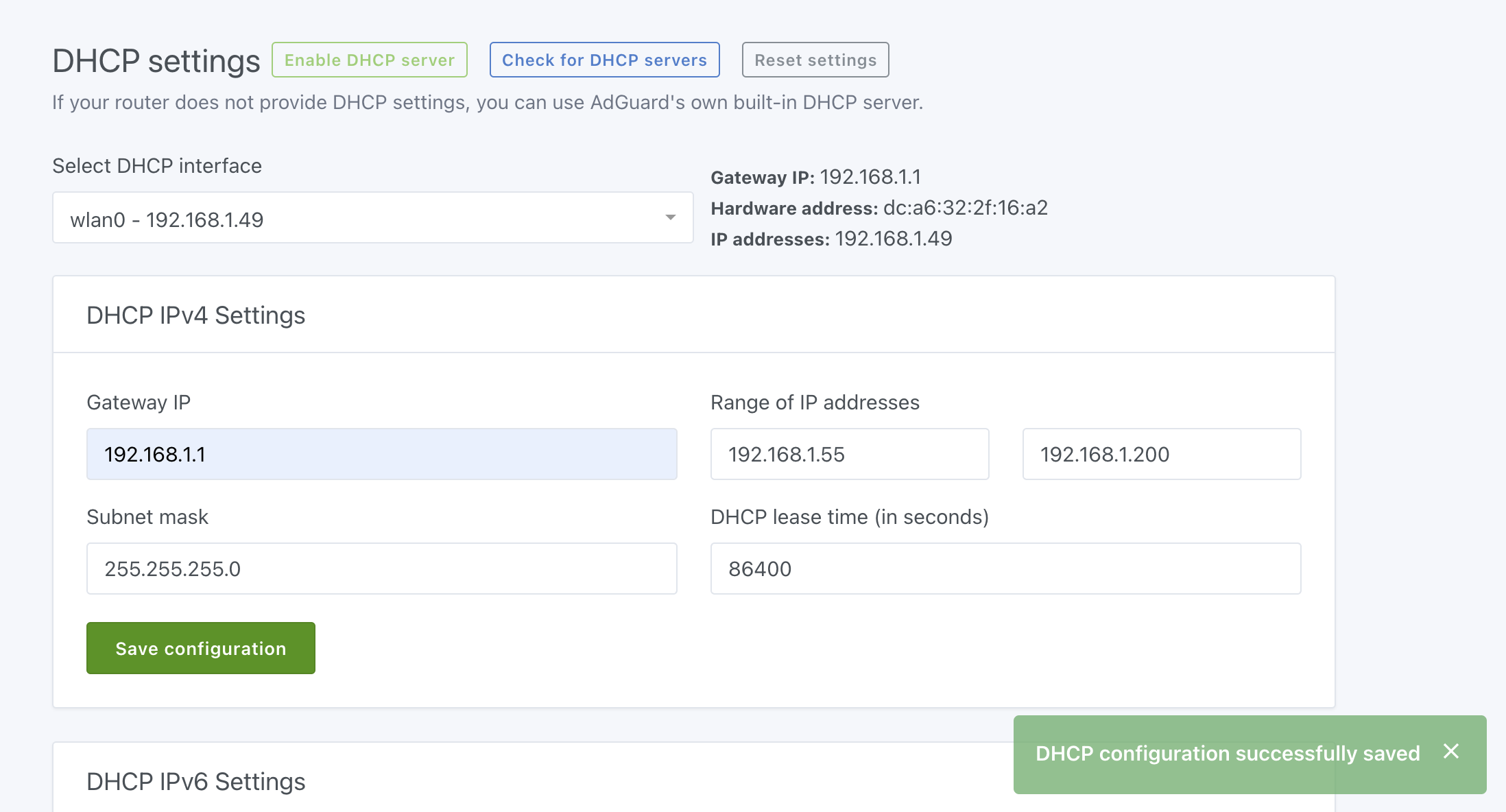The height and width of the screenshot is (812, 1506).
Task: Enable the DHCP server
Action: click(369, 60)
